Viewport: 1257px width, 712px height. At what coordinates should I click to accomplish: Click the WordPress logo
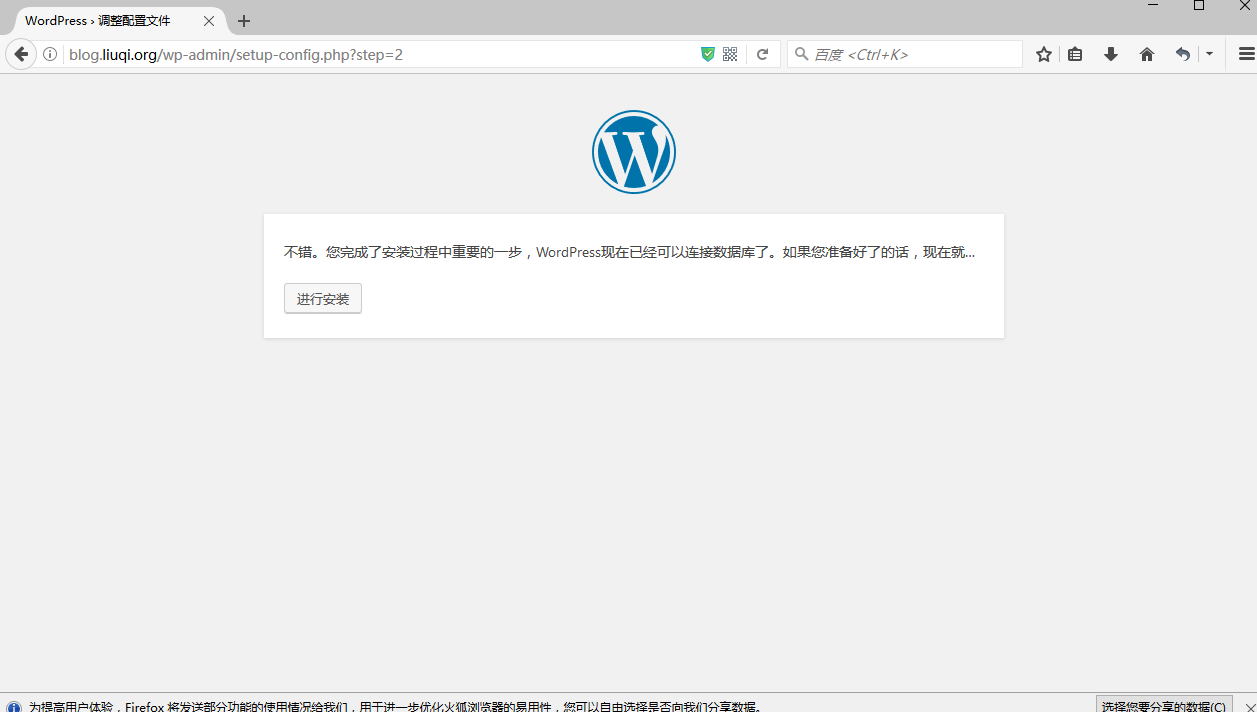tap(634, 152)
